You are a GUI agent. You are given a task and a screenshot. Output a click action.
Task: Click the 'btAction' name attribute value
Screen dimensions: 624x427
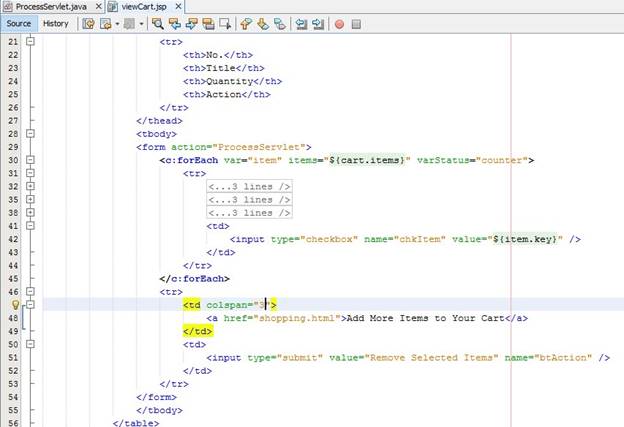point(563,357)
